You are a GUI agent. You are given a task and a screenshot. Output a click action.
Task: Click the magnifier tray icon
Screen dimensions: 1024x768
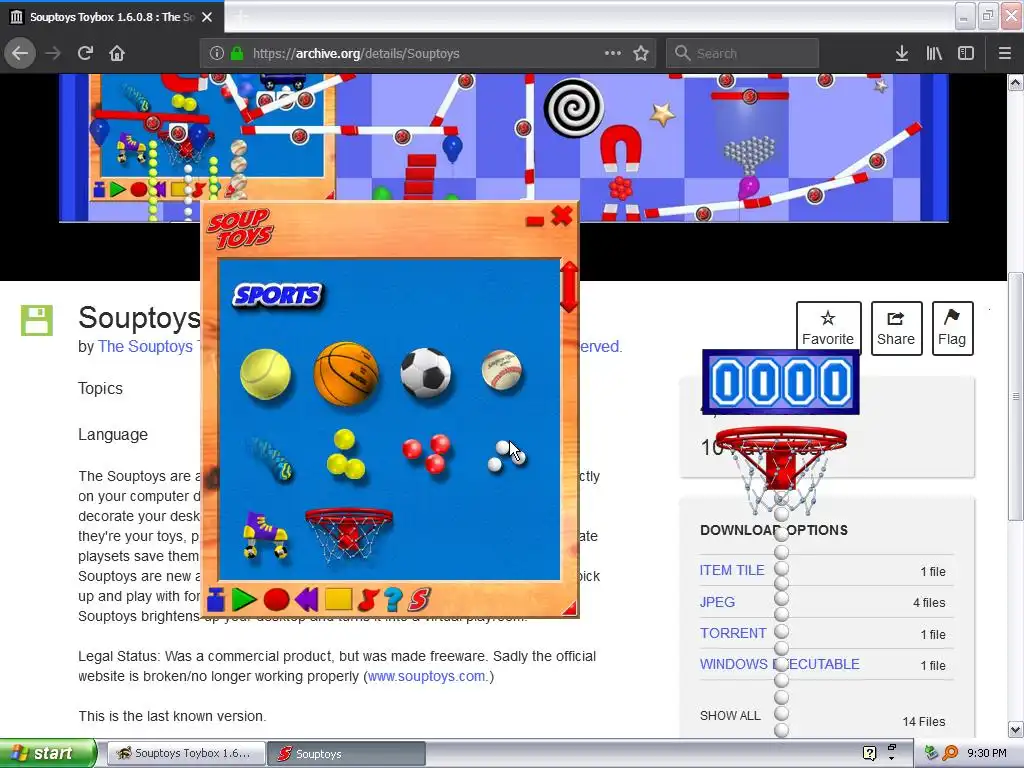(950, 753)
